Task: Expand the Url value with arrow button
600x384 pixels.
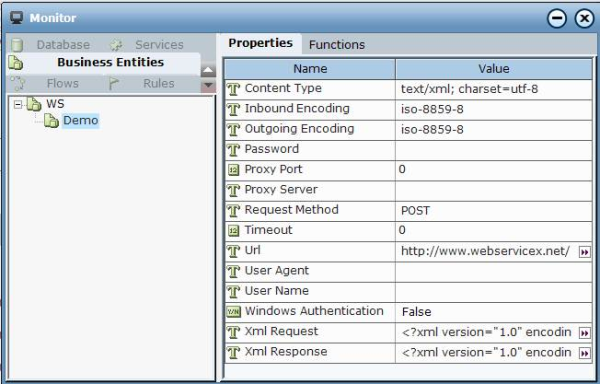Action: (x=584, y=252)
